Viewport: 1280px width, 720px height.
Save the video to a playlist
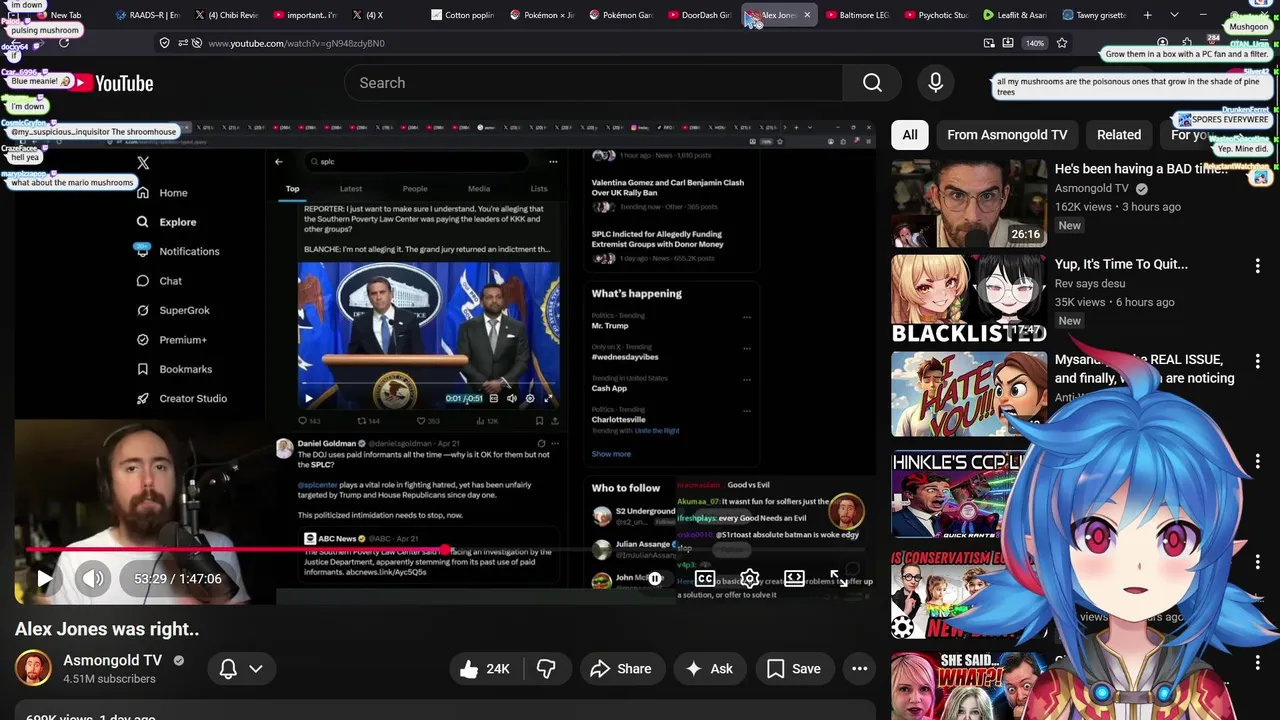pyautogui.click(x=794, y=669)
